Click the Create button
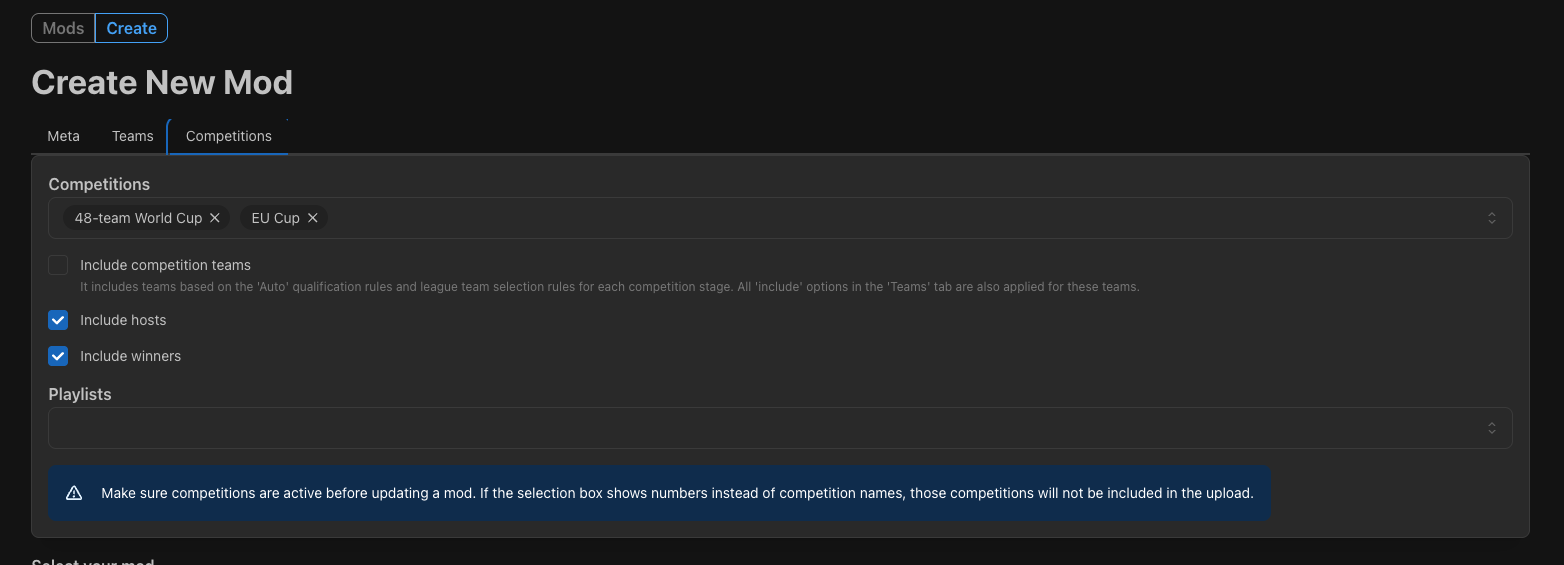 click(x=131, y=28)
